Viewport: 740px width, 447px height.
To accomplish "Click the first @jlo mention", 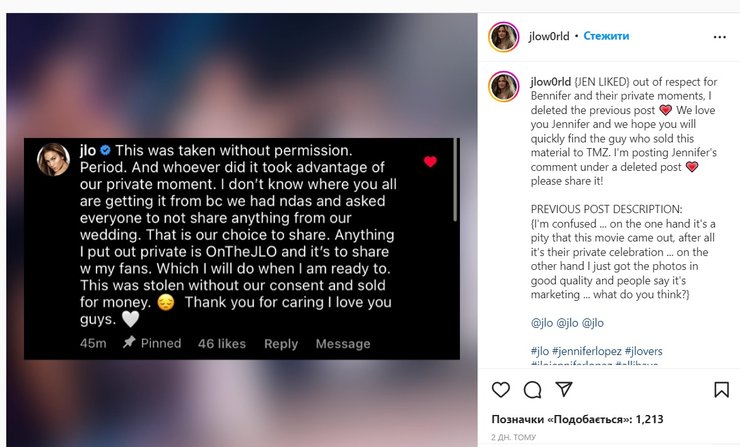I will 541,323.
